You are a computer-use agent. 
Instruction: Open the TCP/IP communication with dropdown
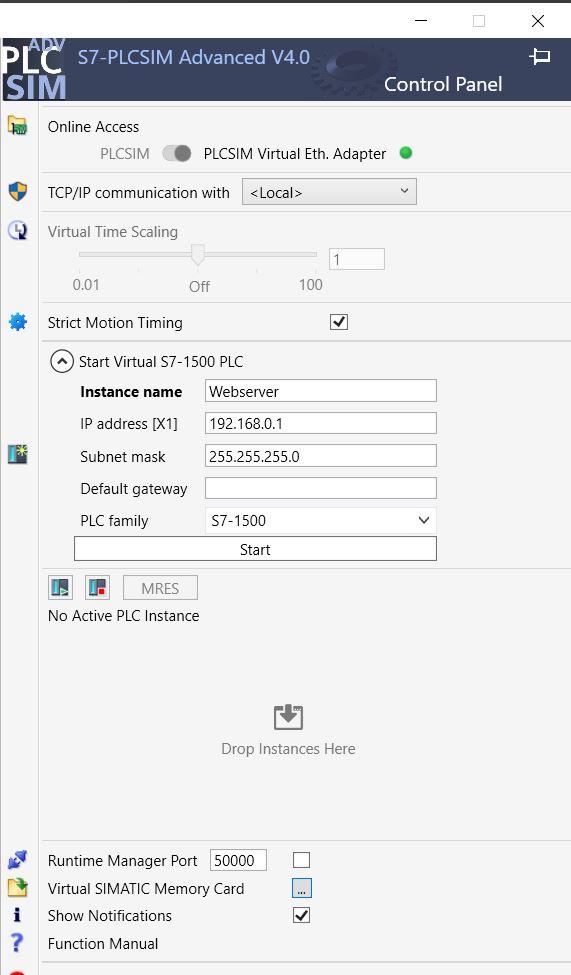click(329, 192)
